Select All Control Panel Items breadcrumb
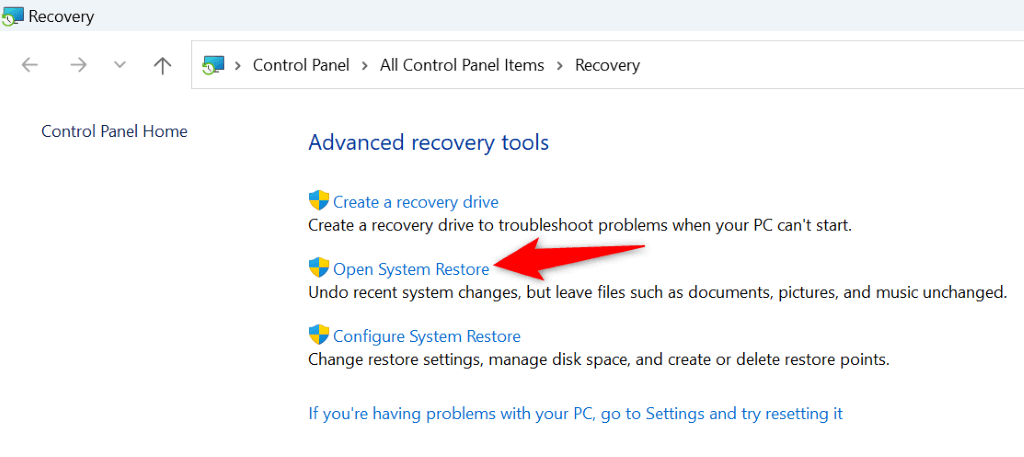 (x=462, y=65)
